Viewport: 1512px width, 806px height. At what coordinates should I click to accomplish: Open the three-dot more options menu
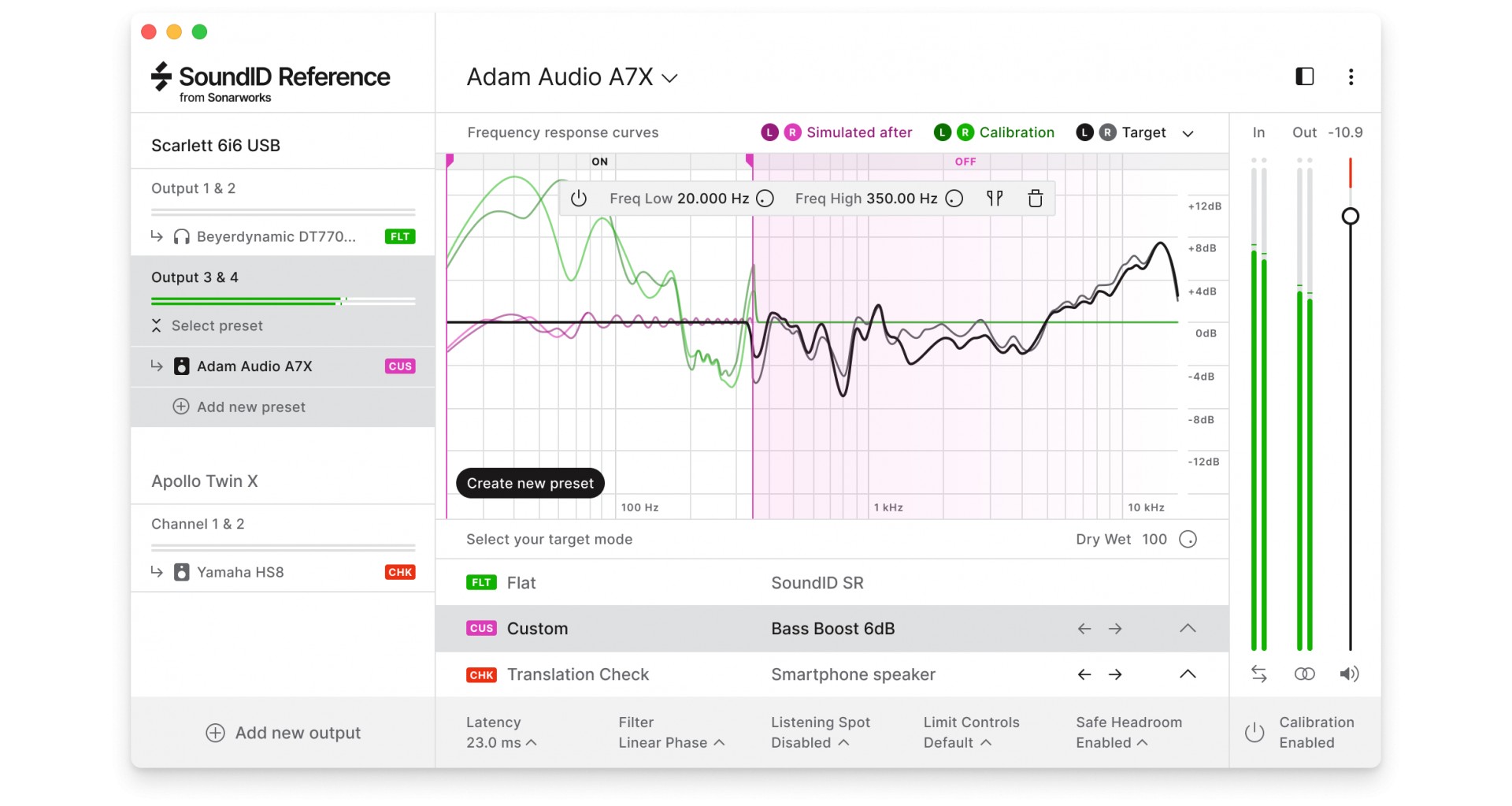[1351, 76]
